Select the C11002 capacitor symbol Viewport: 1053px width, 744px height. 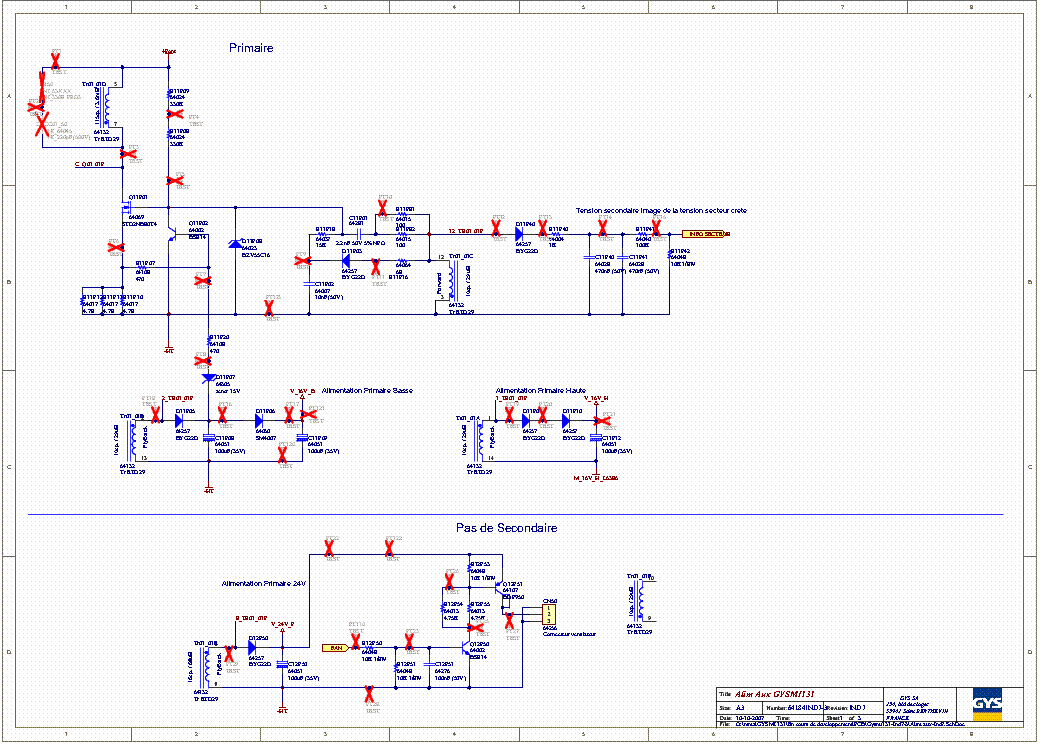309,285
